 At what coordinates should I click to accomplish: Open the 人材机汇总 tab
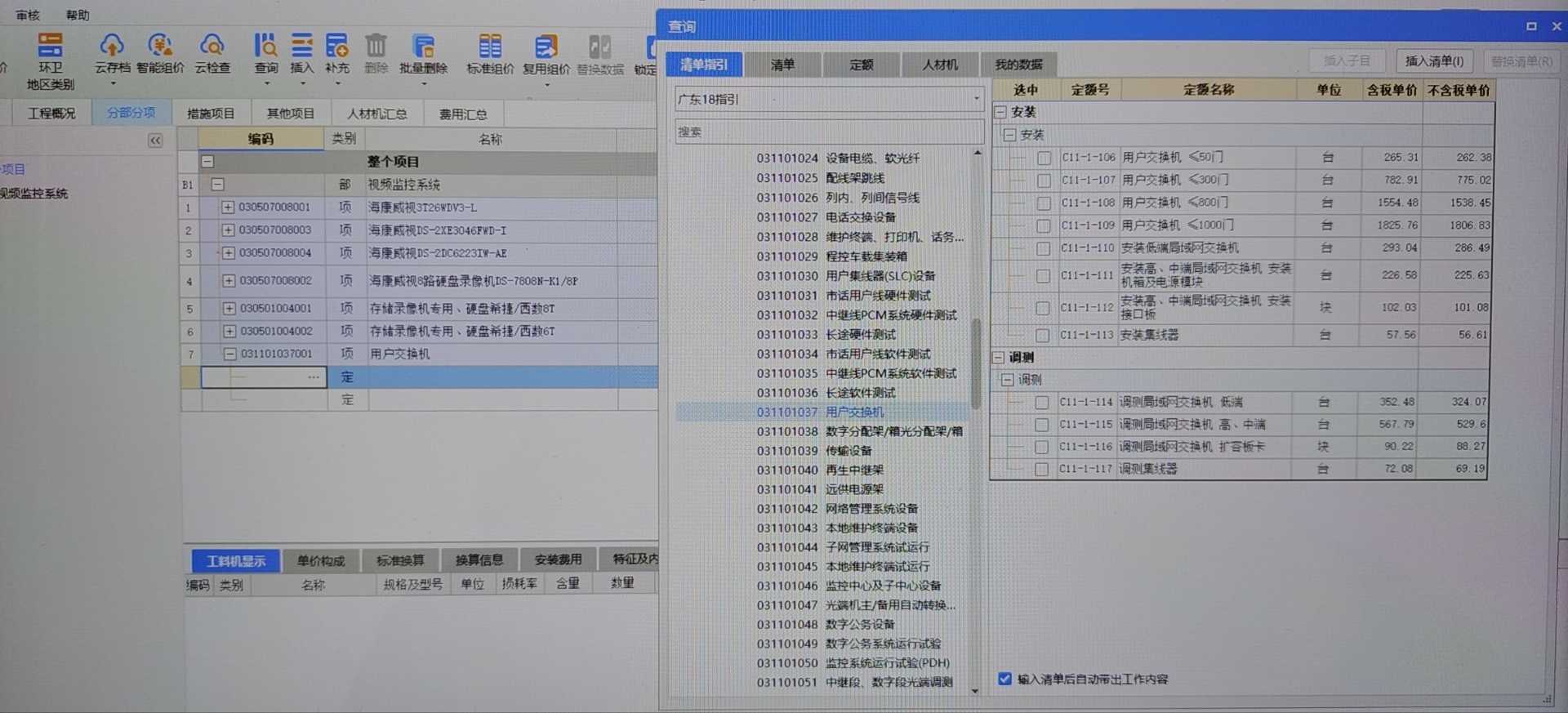click(x=376, y=114)
